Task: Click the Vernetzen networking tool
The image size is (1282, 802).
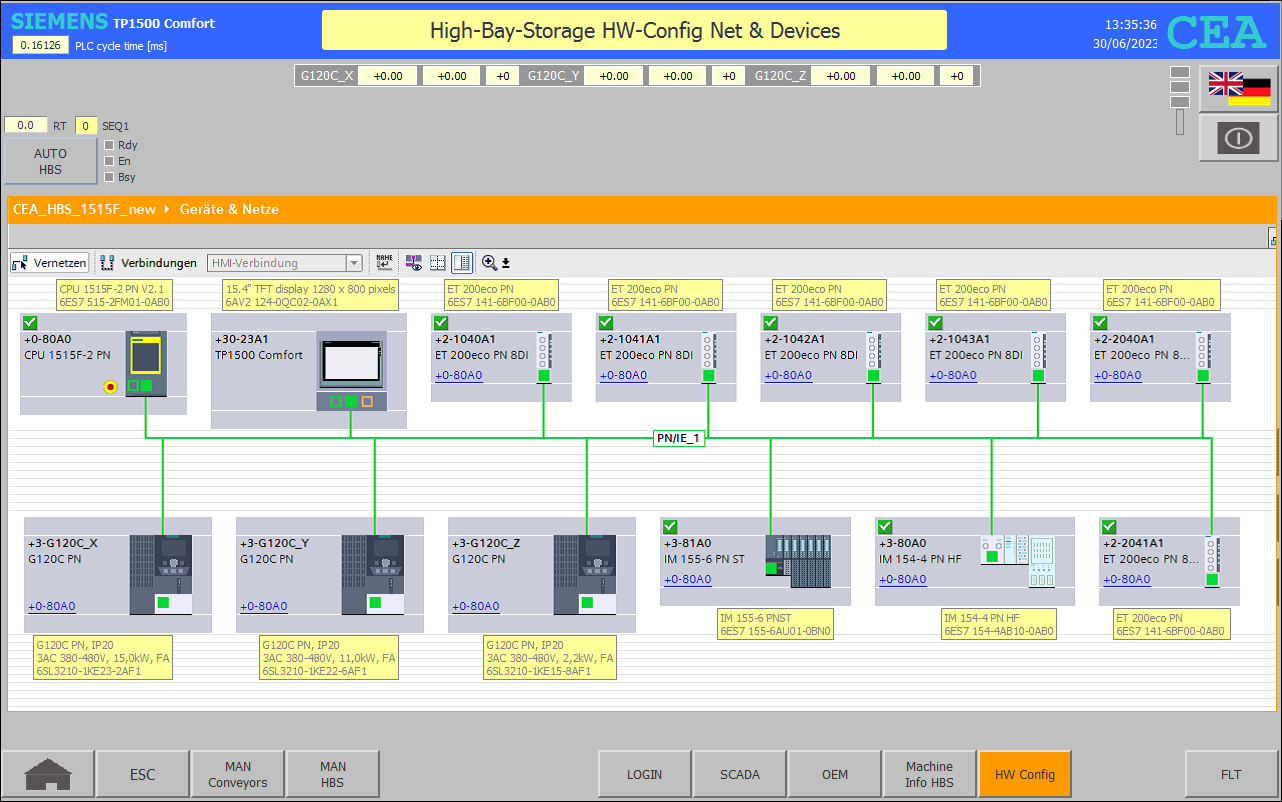Action: 50,263
